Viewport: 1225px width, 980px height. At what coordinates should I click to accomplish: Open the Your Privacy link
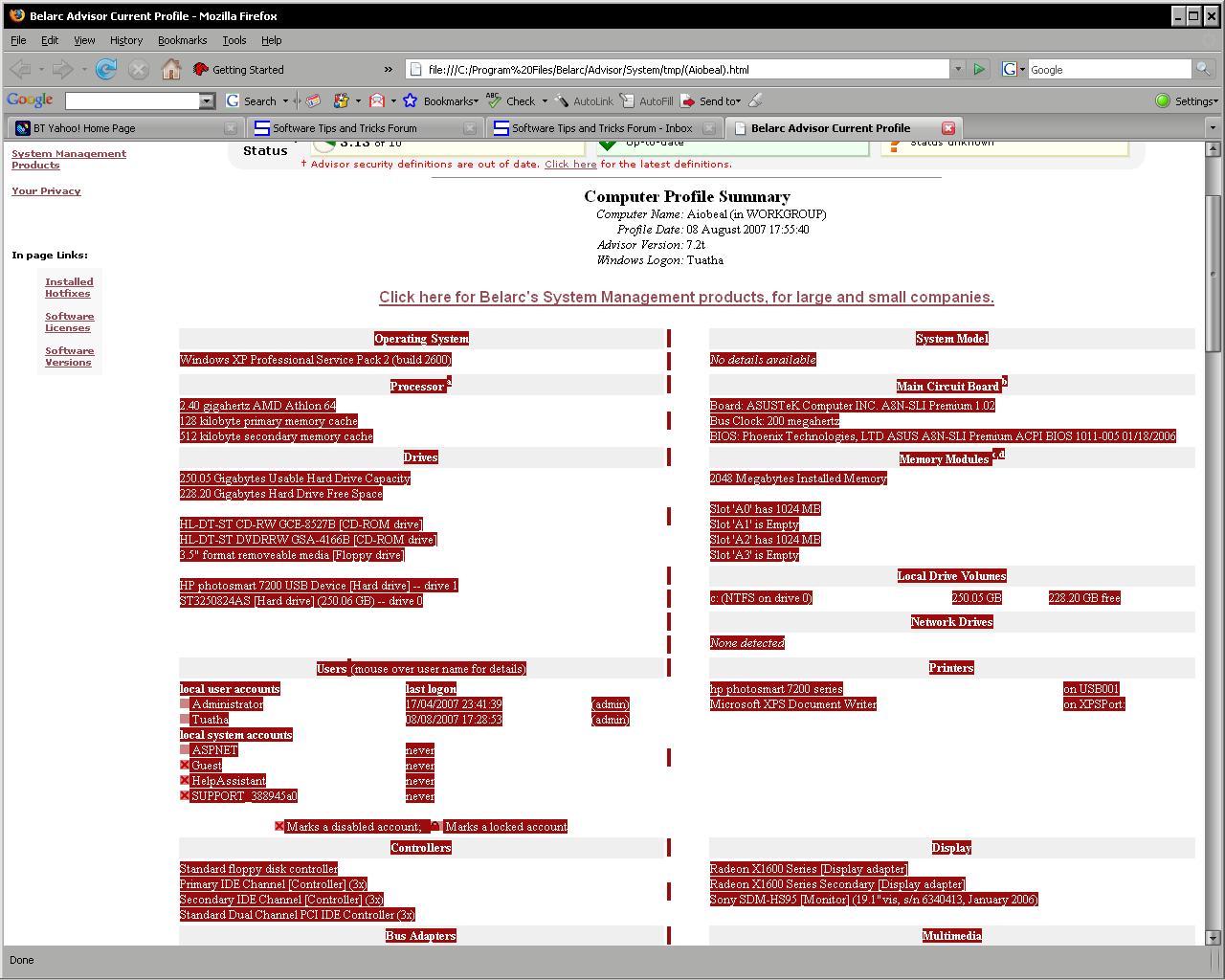tap(46, 190)
